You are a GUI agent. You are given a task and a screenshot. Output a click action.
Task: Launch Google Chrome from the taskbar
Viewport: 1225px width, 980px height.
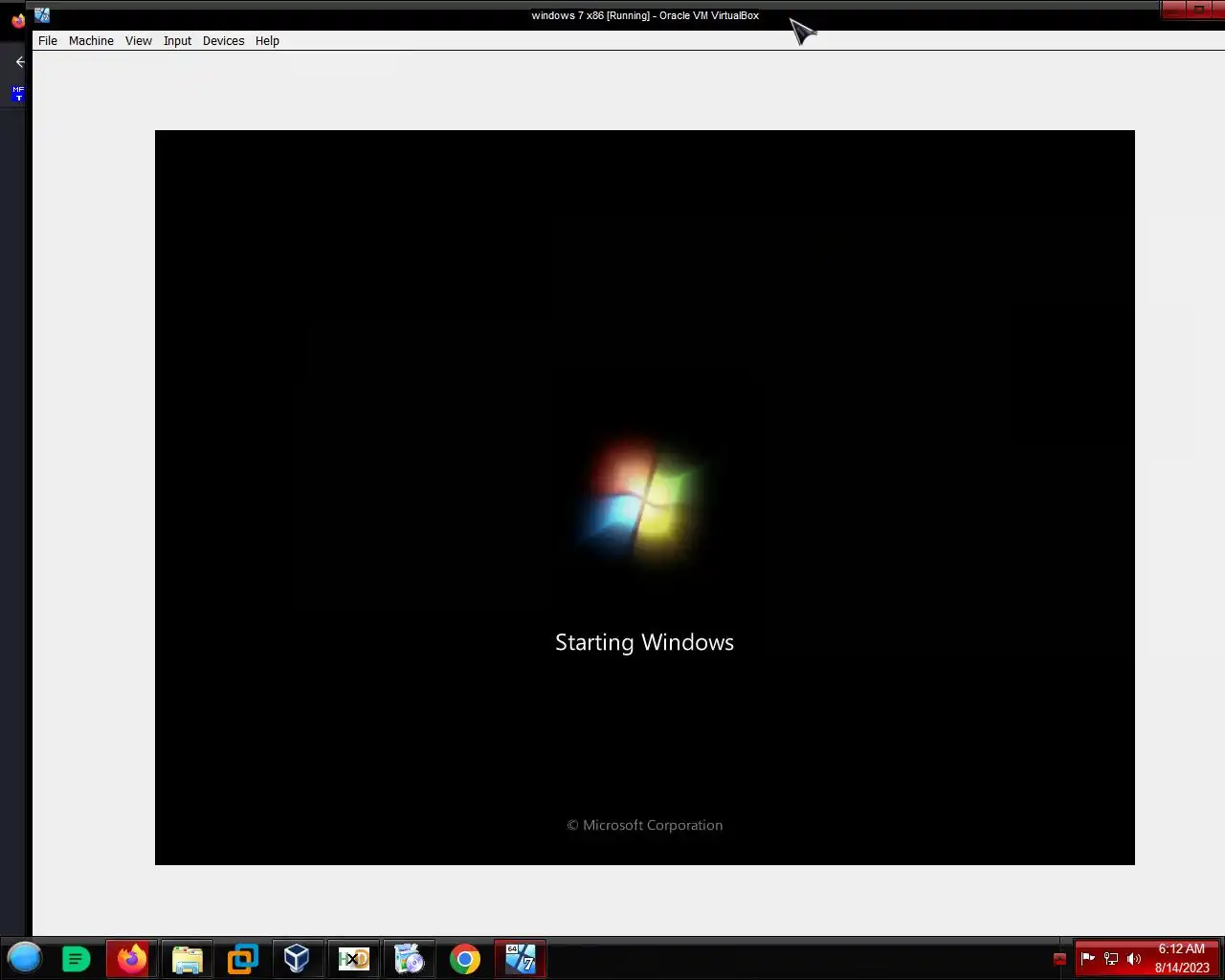(465, 959)
